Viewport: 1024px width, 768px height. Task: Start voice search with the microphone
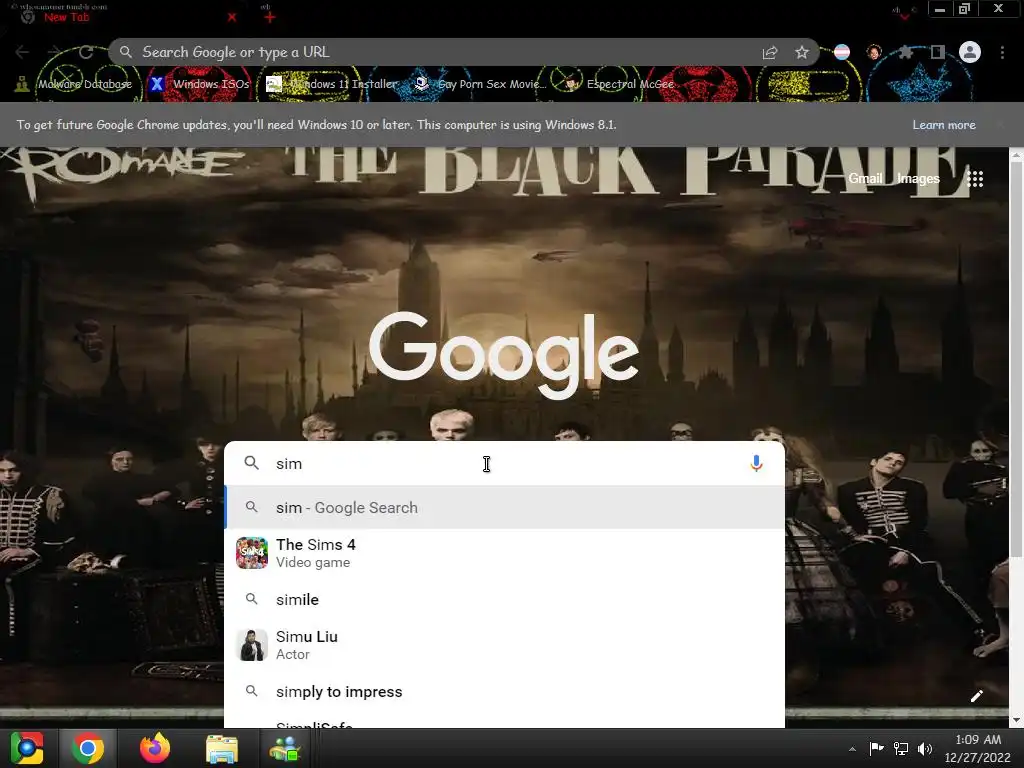(756, 464)
